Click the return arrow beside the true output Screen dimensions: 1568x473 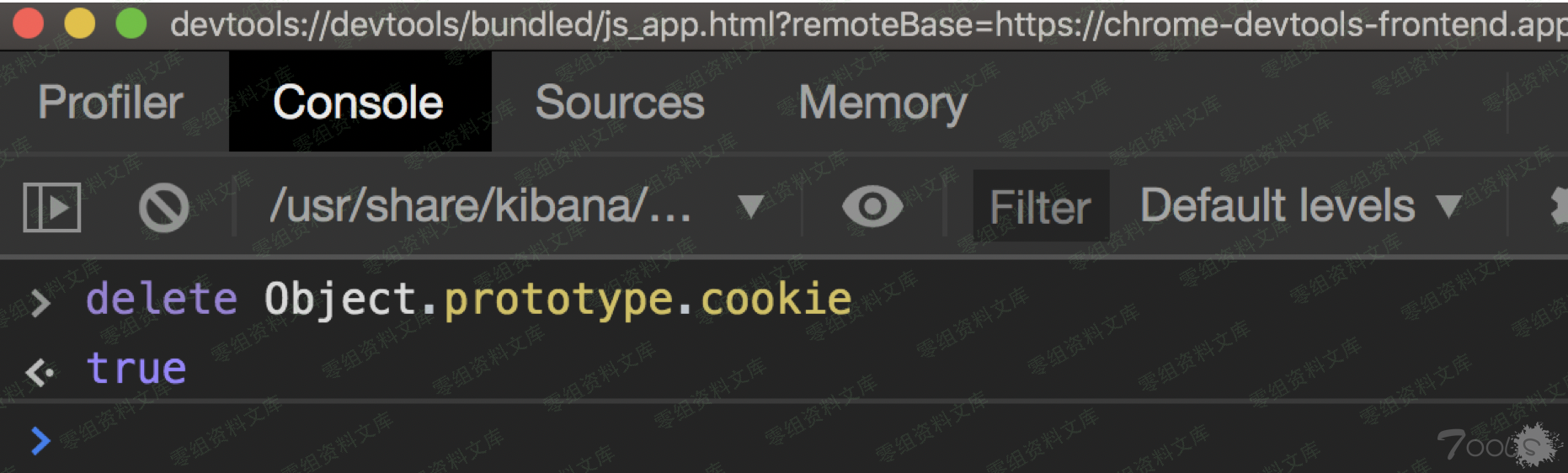[x=40, y=371]
